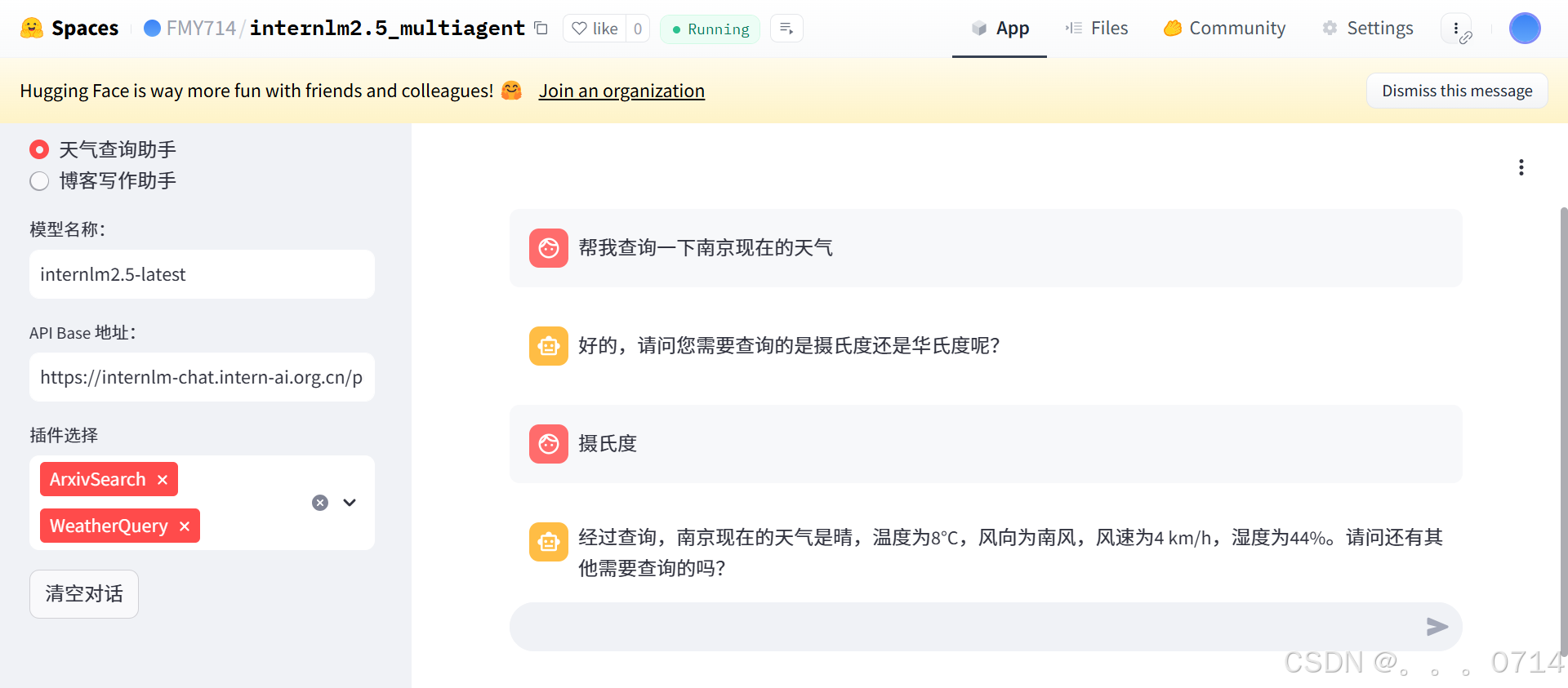1568x688 pixels.
Task: Remove the WeatherQuery plugin tag
Action: tap(185, 526)
